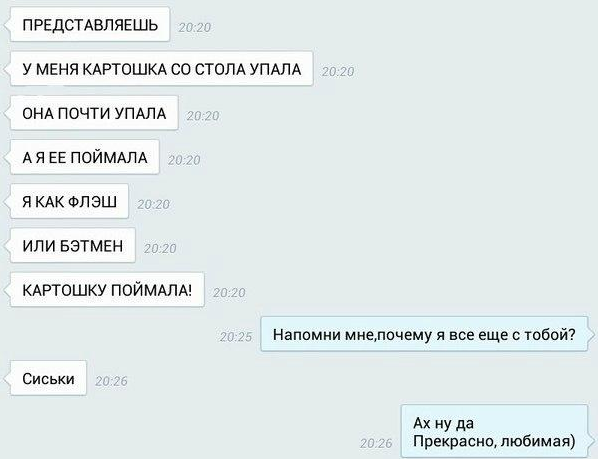Viewport: 598px width, 459px height.
Task: Tap the 20:25 timestamp of outgoing reply
Action: pos(236,337)
